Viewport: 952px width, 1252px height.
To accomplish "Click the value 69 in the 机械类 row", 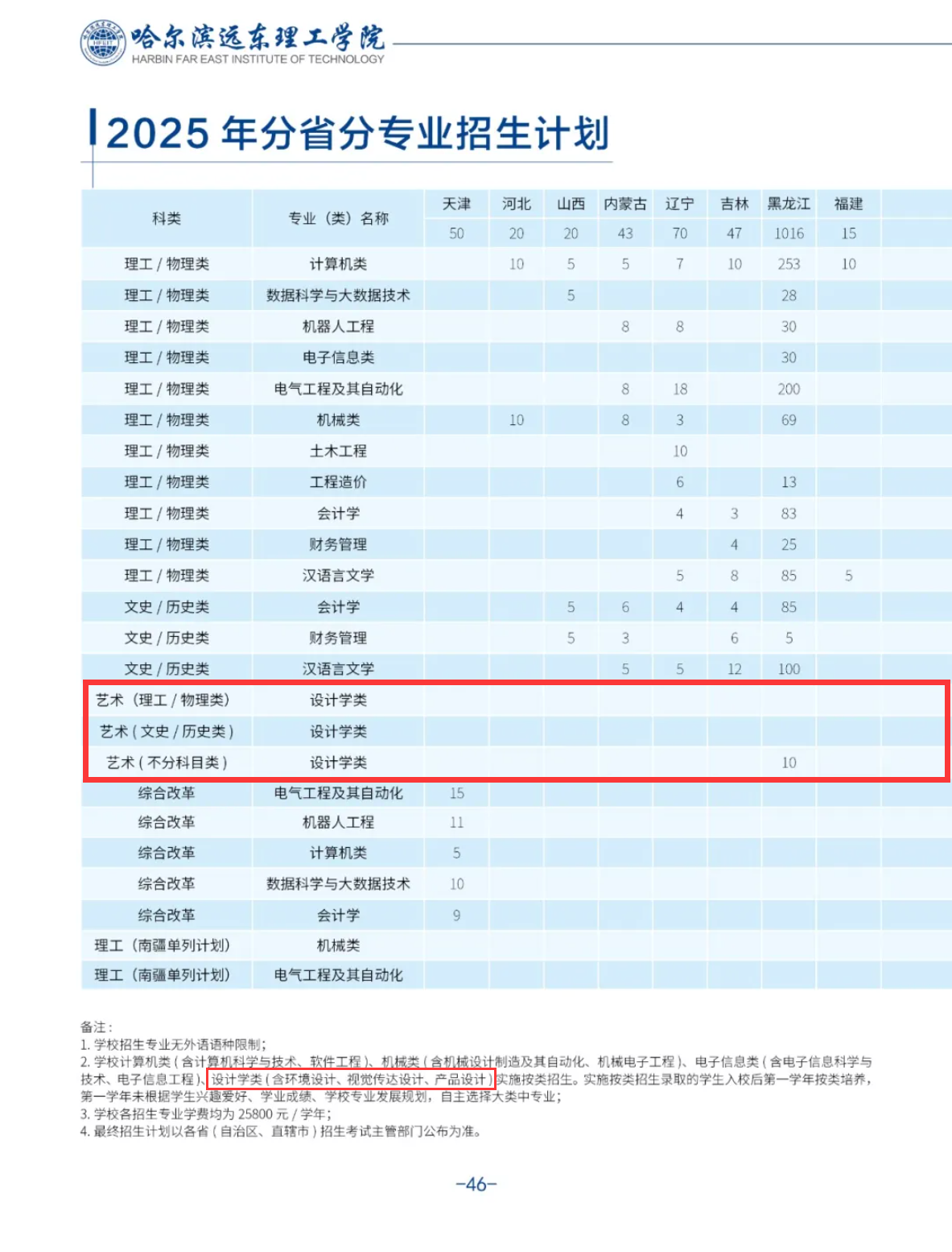I will click(789, 420).
